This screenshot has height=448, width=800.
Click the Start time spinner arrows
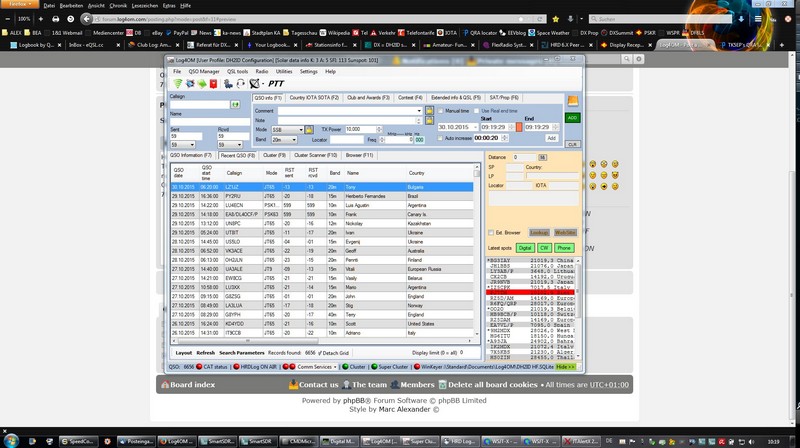click(511, 127)
